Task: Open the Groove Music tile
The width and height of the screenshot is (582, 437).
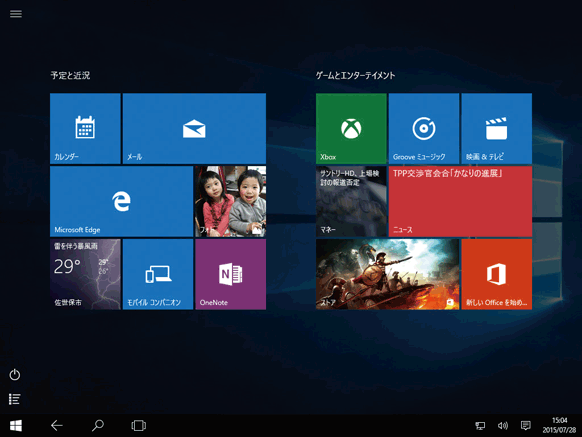Action: (x=424, y=128)
